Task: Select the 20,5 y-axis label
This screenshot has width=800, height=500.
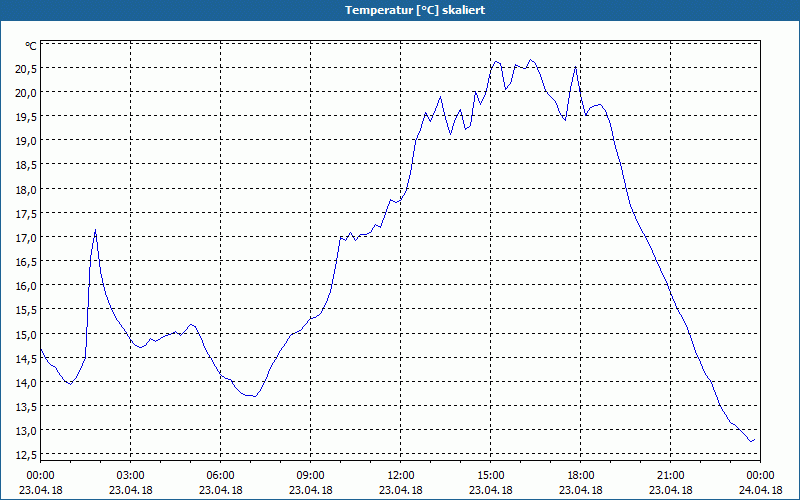Action: 26,70
